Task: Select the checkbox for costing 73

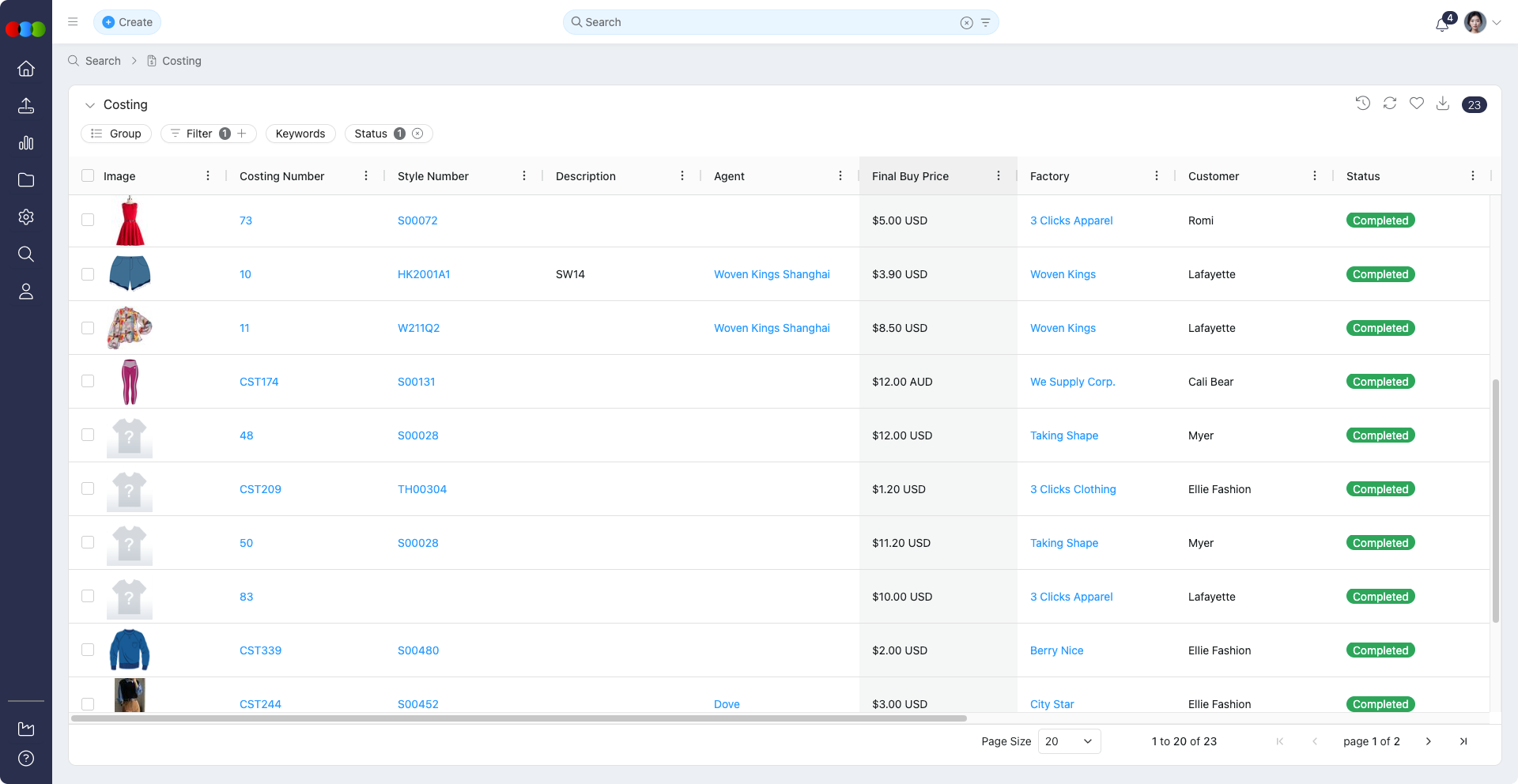Action: pyautogui.click(x=88, y=220)
